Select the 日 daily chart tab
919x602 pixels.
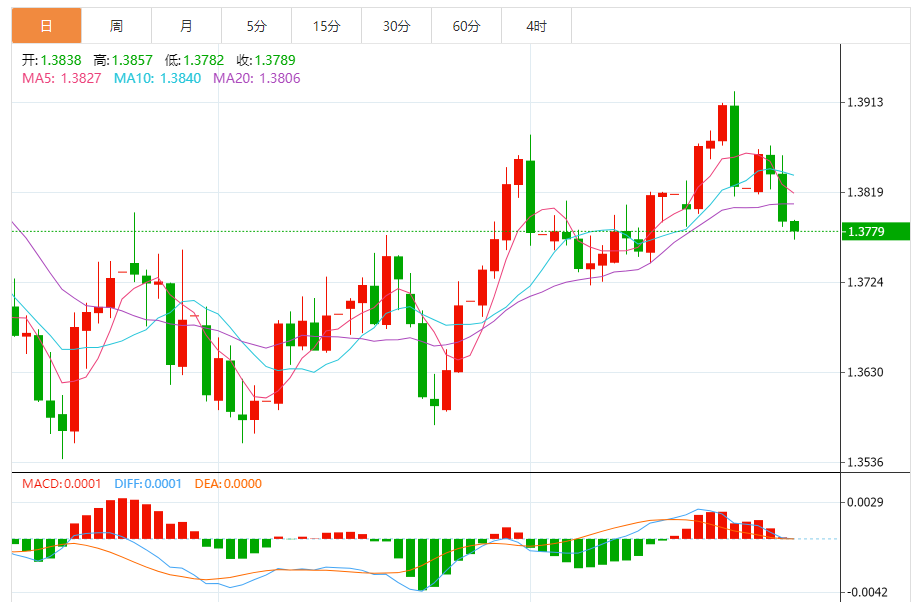click(46, 26)
